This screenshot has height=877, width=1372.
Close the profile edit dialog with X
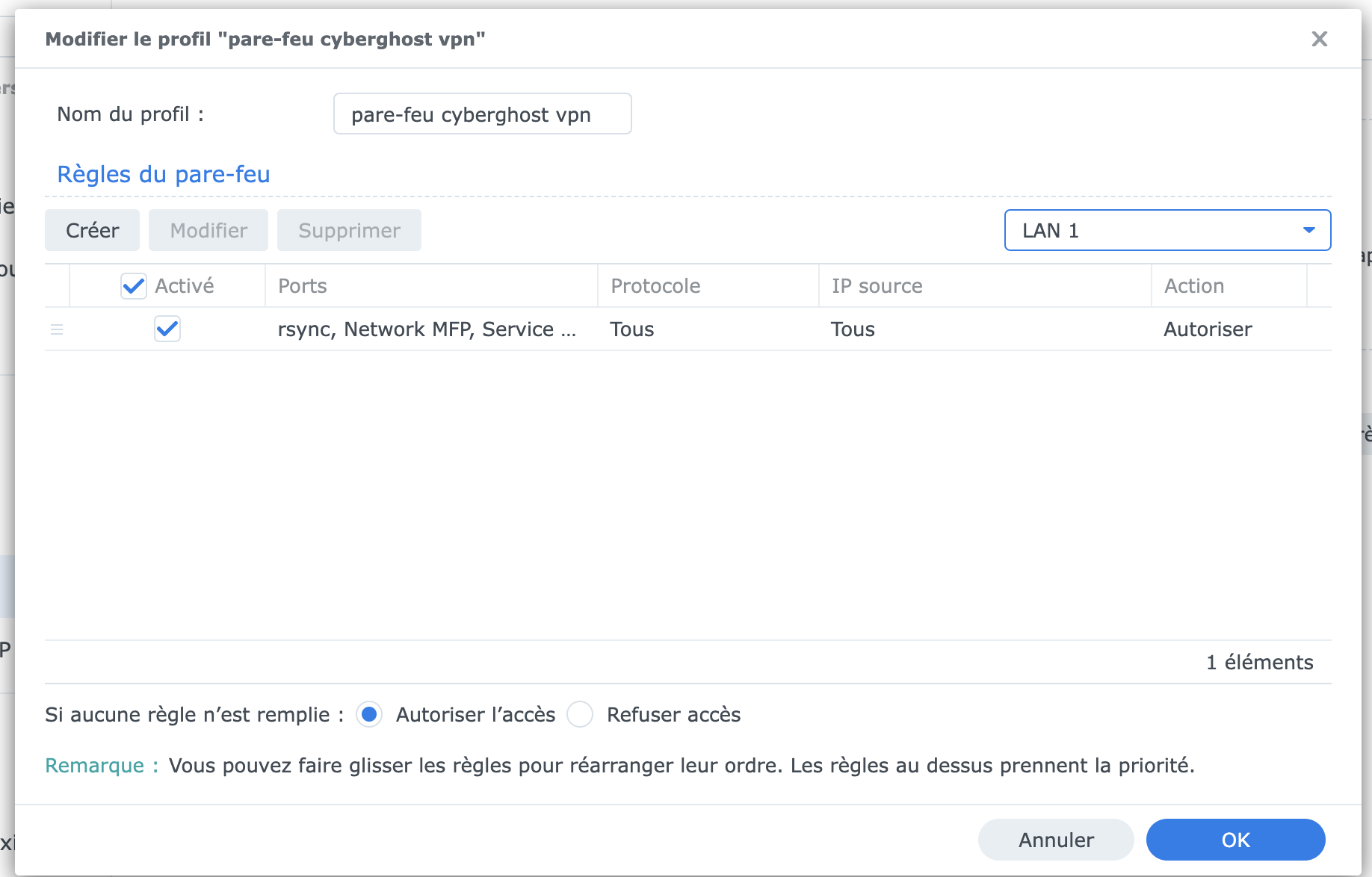(1319, 39)
